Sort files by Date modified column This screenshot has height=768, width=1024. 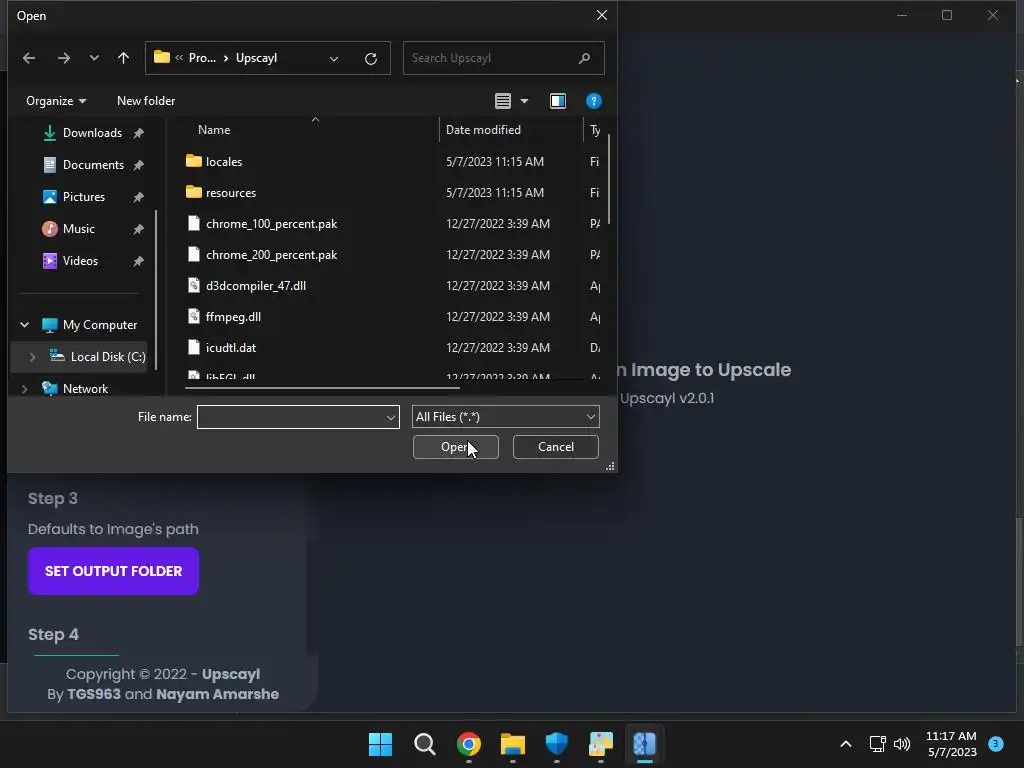[483, 130]
